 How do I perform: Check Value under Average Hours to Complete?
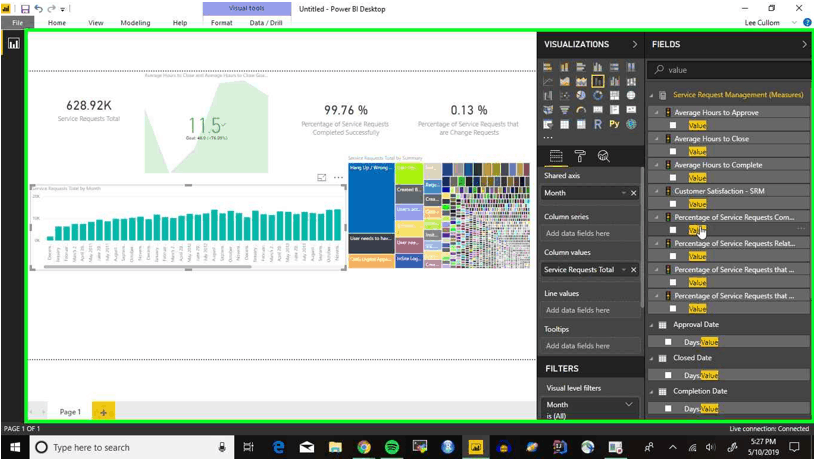(x=673, y=178)
